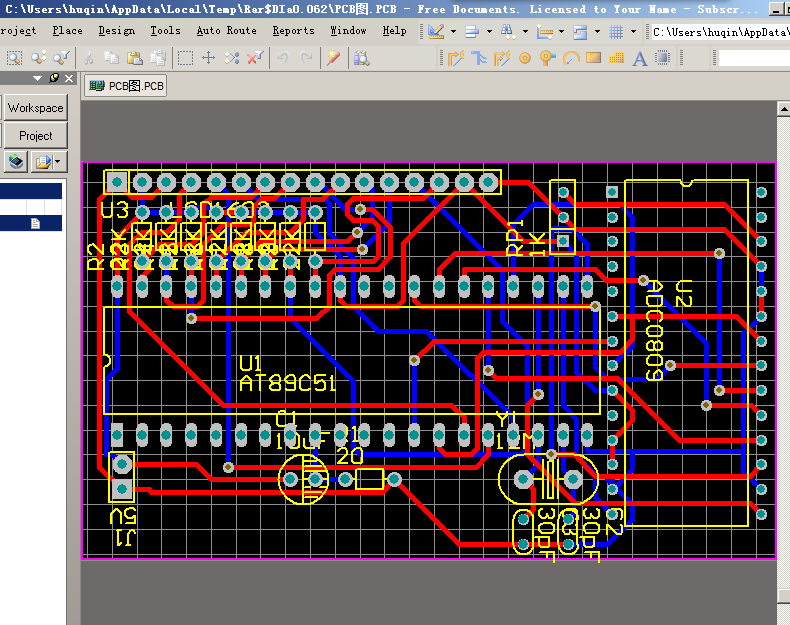Click the Clear Filter red X icon
This screenshot has height=625, width=790.
tap(255, 58)
